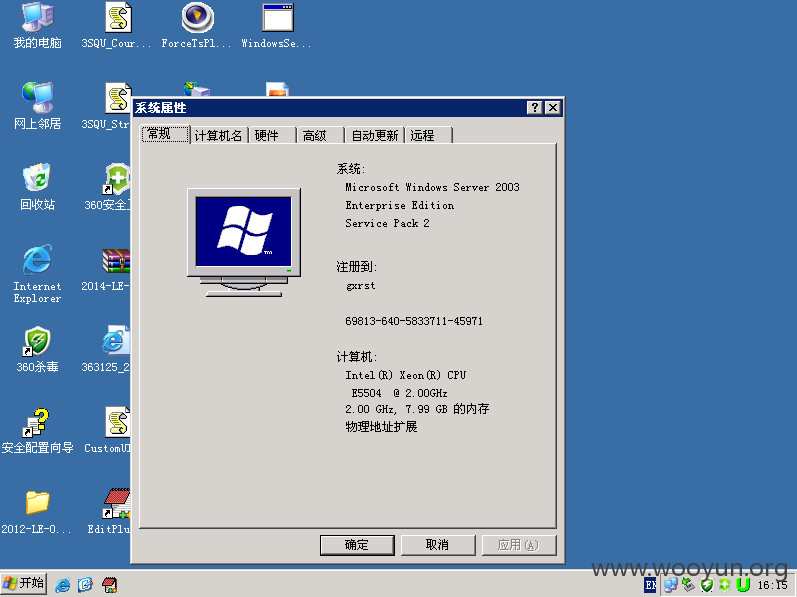Screen dimensions: 797x597
Task: Switch to the 远程 tab
Action: pos(428,135)
